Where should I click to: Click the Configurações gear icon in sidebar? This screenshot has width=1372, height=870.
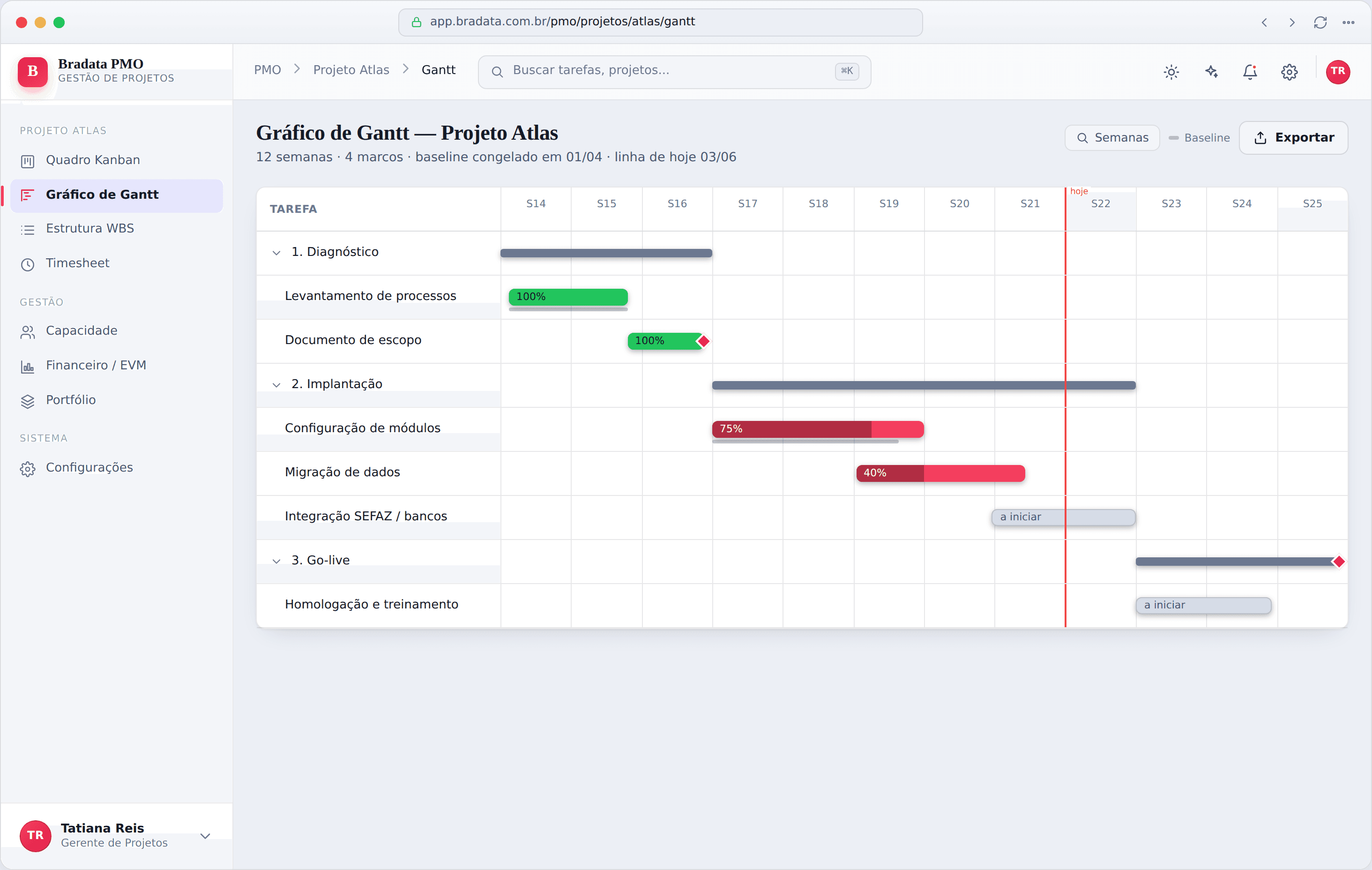27,469
